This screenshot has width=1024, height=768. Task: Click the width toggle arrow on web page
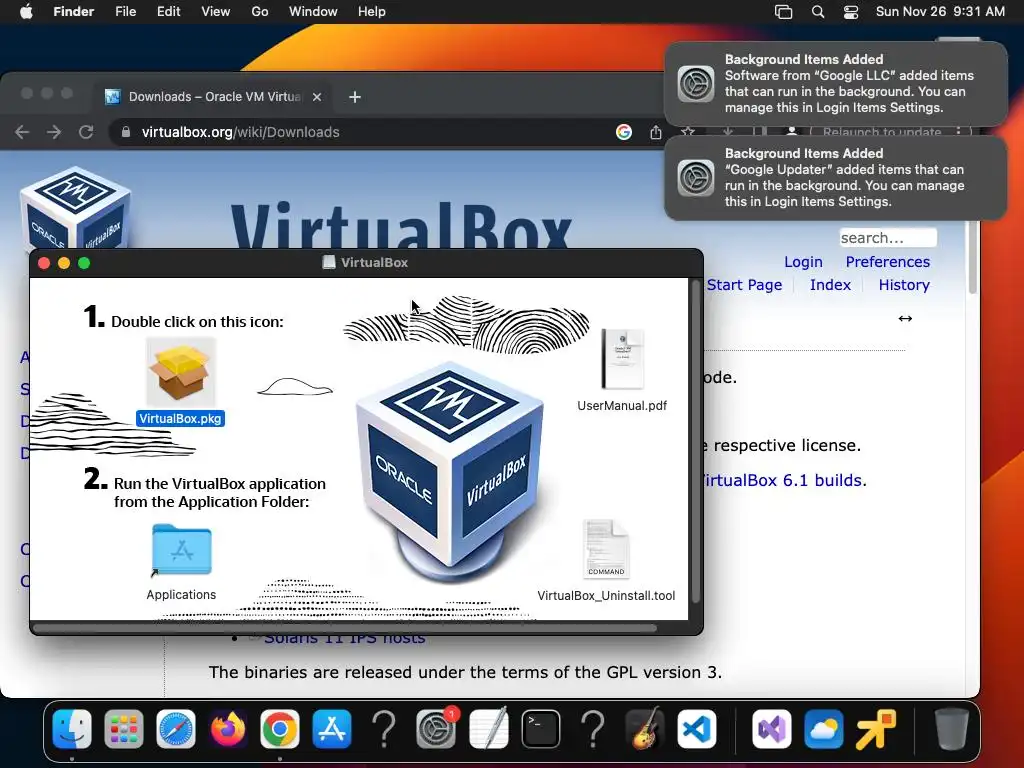[x=904, y=318]
